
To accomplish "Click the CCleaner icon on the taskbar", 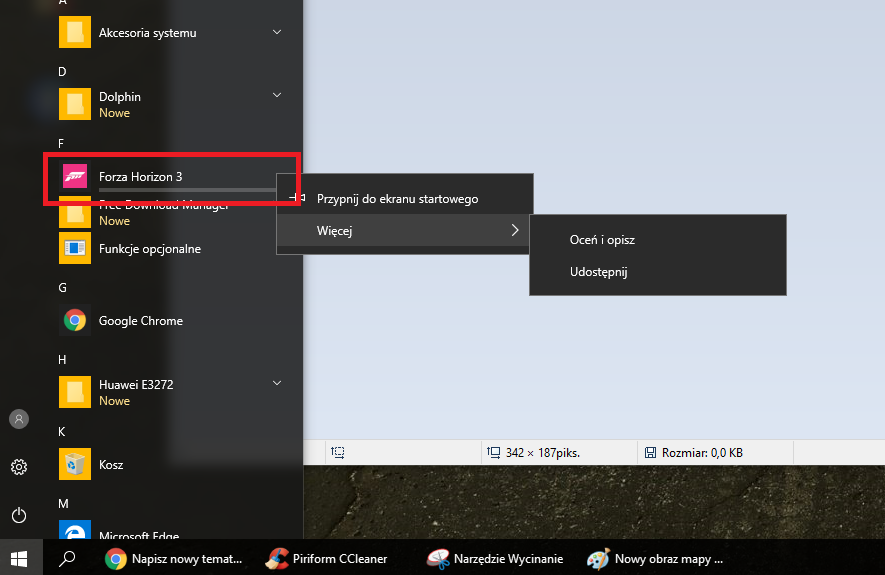I will pyautogui.click(x=277, y=559).
